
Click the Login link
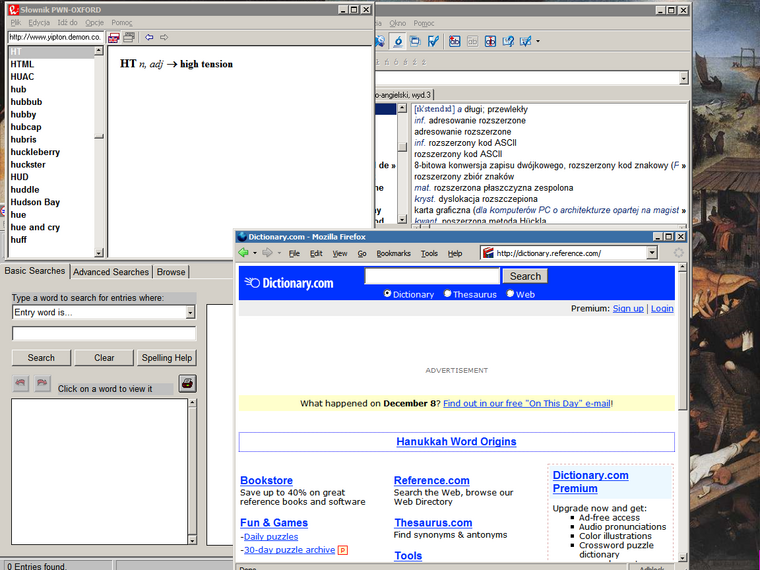[662, 308]
